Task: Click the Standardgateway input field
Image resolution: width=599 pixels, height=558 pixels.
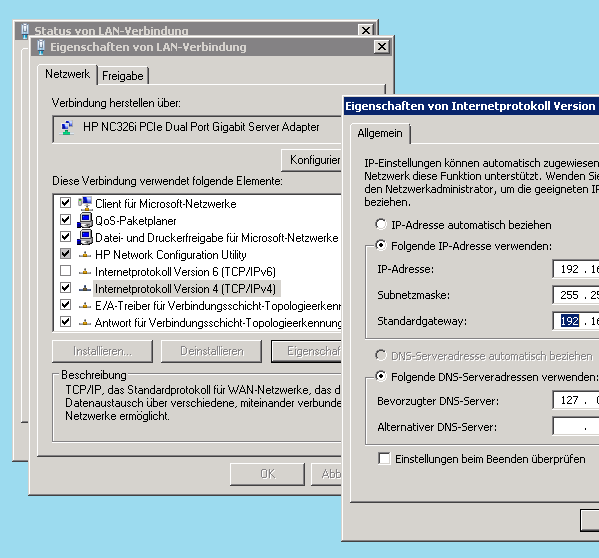Action: point(576,321)
